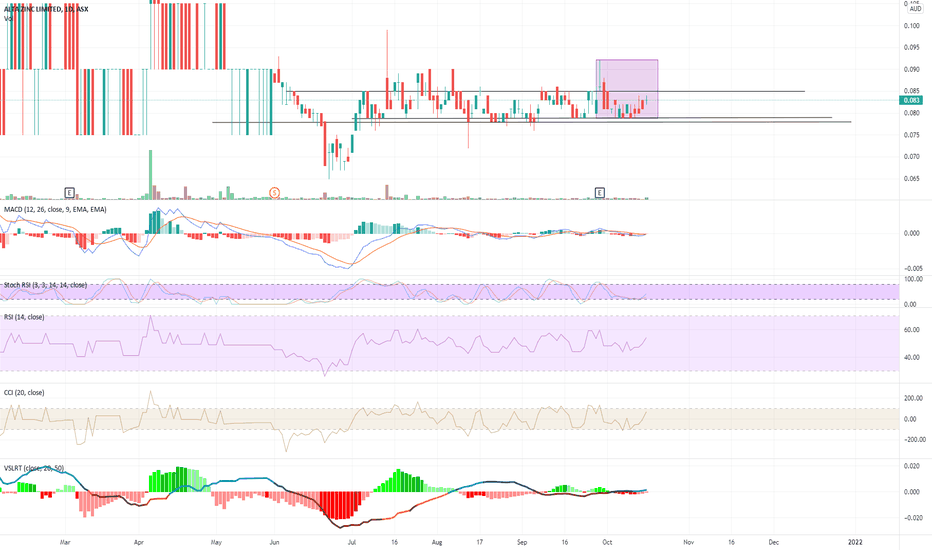Select the Vol indicator label
Screen dimensions: 932x550
(x=8, y=18)
